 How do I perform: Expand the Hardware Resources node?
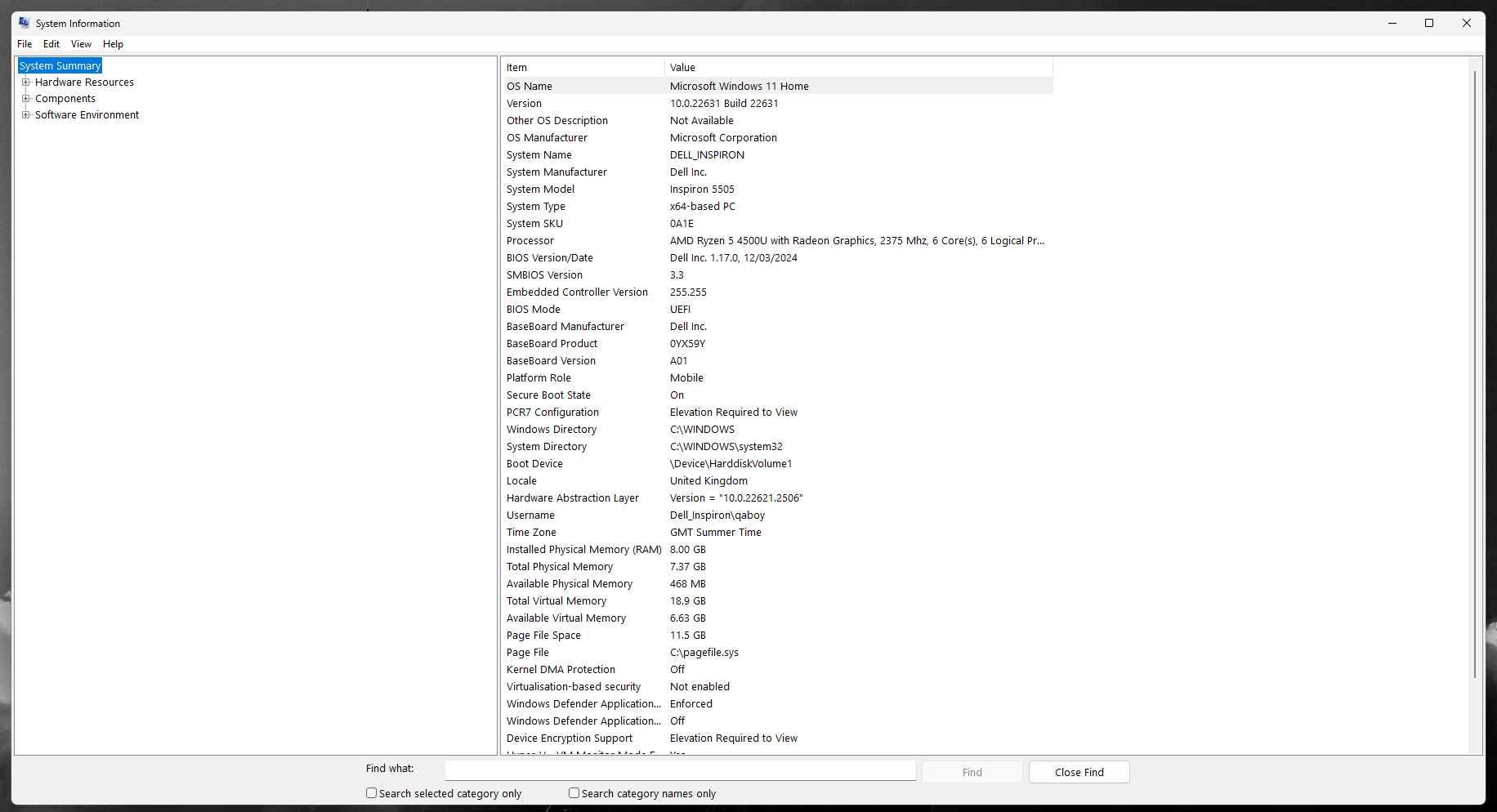[x=26, y=83]
